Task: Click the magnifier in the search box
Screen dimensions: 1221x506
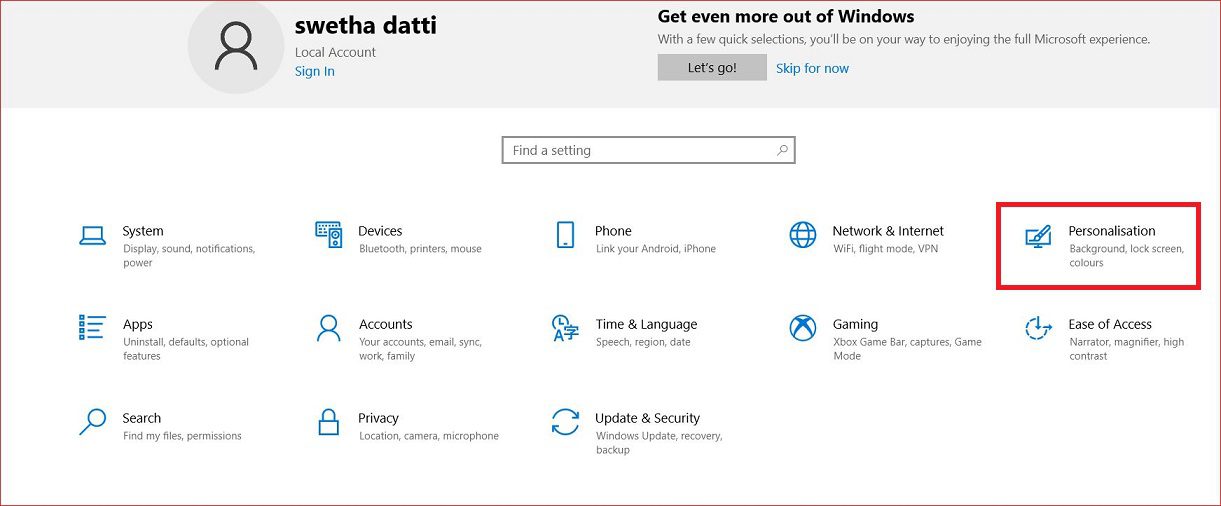Action: [x=782, y=151]
